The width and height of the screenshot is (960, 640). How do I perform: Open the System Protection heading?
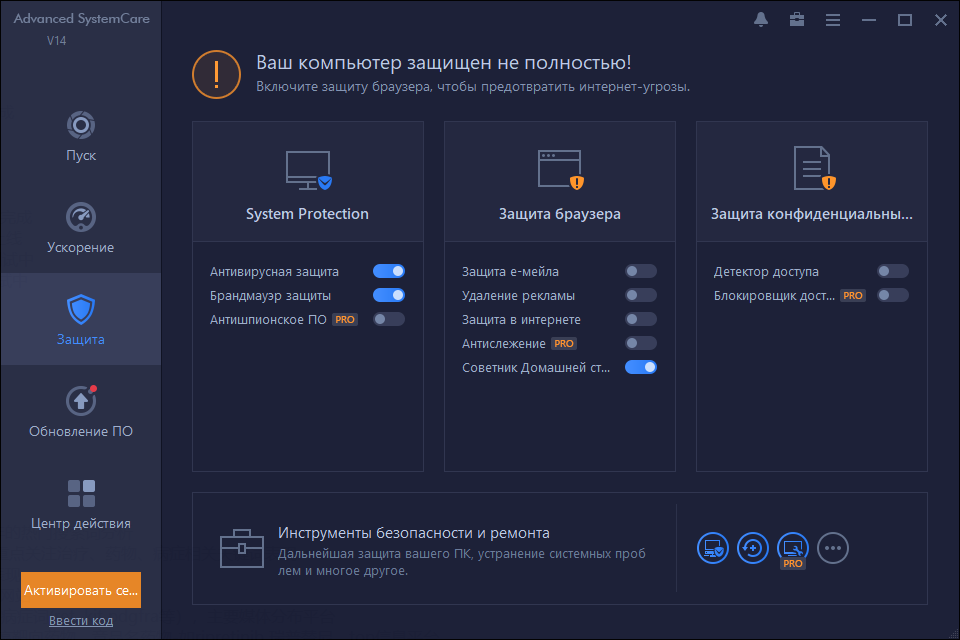coord(307,214)
